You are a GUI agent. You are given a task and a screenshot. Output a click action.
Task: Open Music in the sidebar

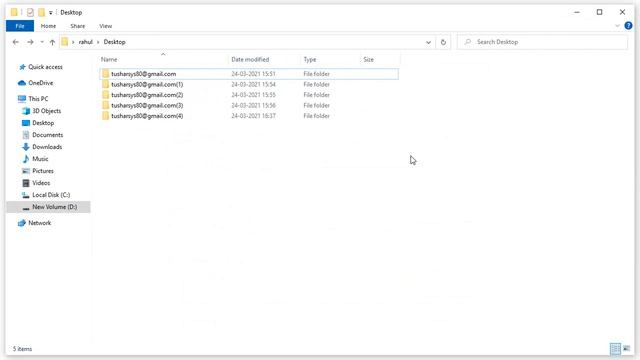coord(40,159)
